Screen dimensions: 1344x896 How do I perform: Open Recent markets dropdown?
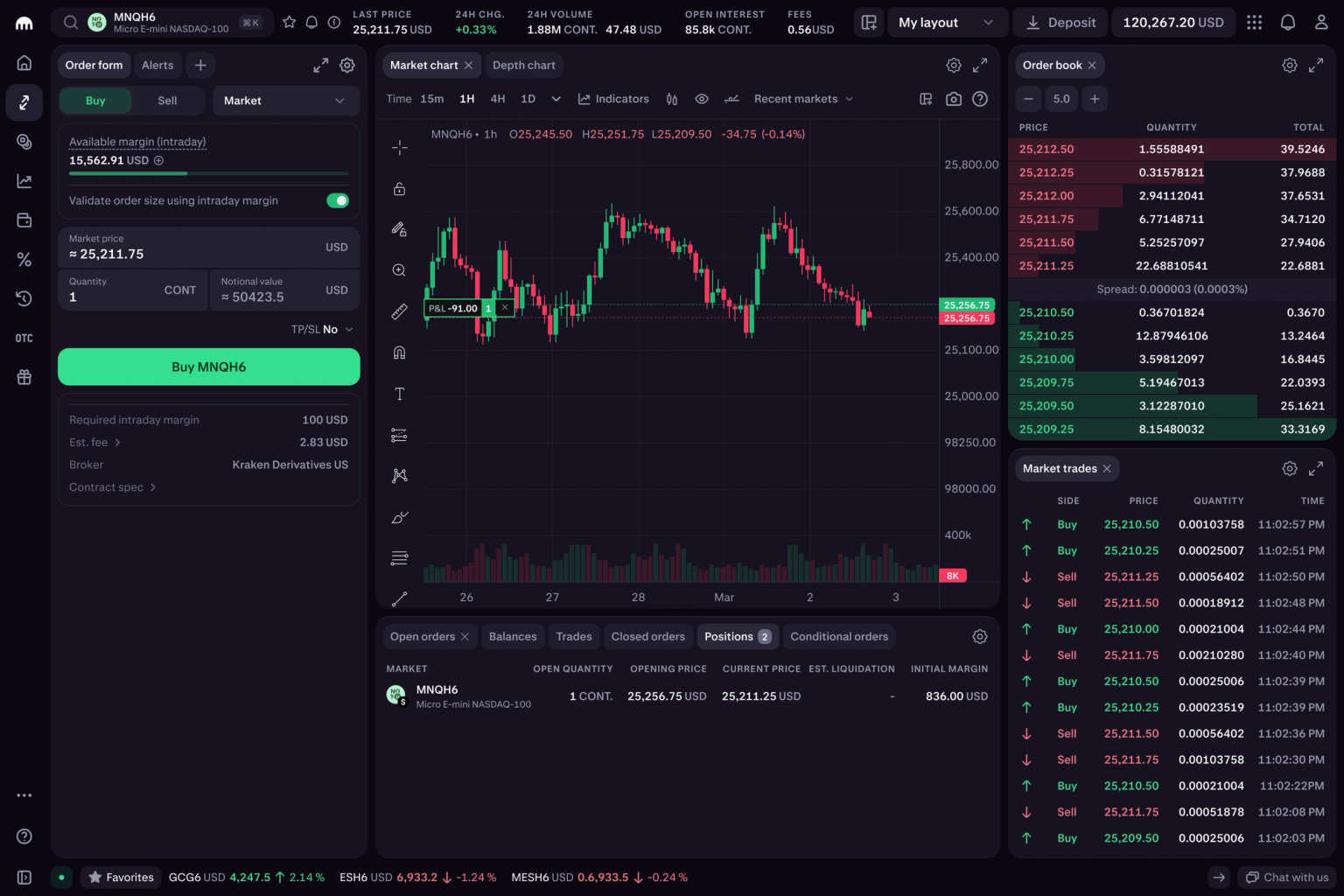[x=803, y=99]
